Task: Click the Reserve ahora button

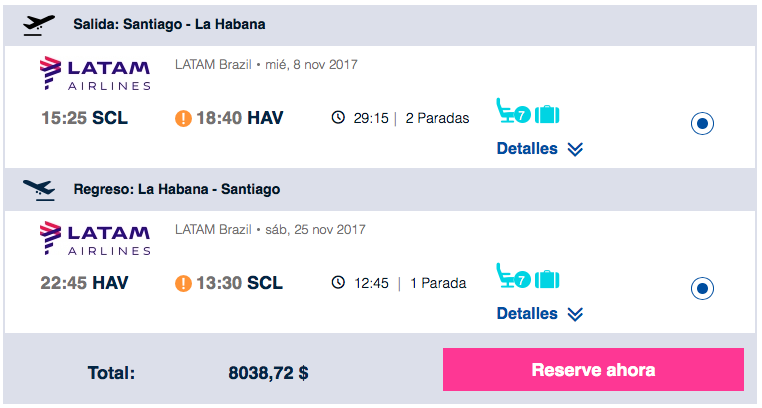Action: tap(593, 370)
